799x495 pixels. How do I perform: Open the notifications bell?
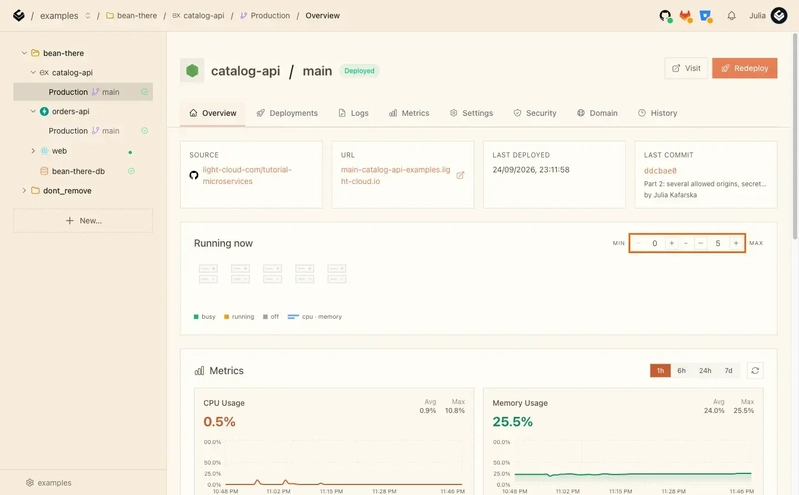coord(731,16)
